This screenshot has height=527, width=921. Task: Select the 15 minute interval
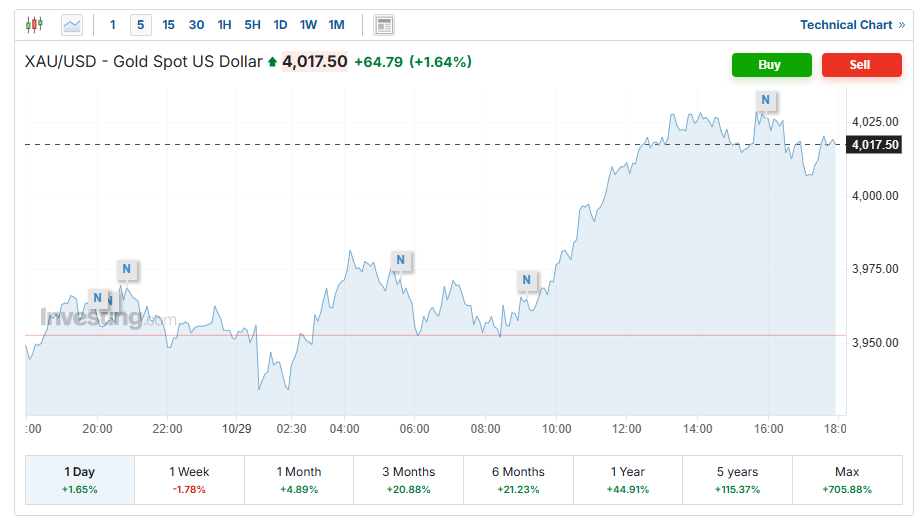click(168, 25)
